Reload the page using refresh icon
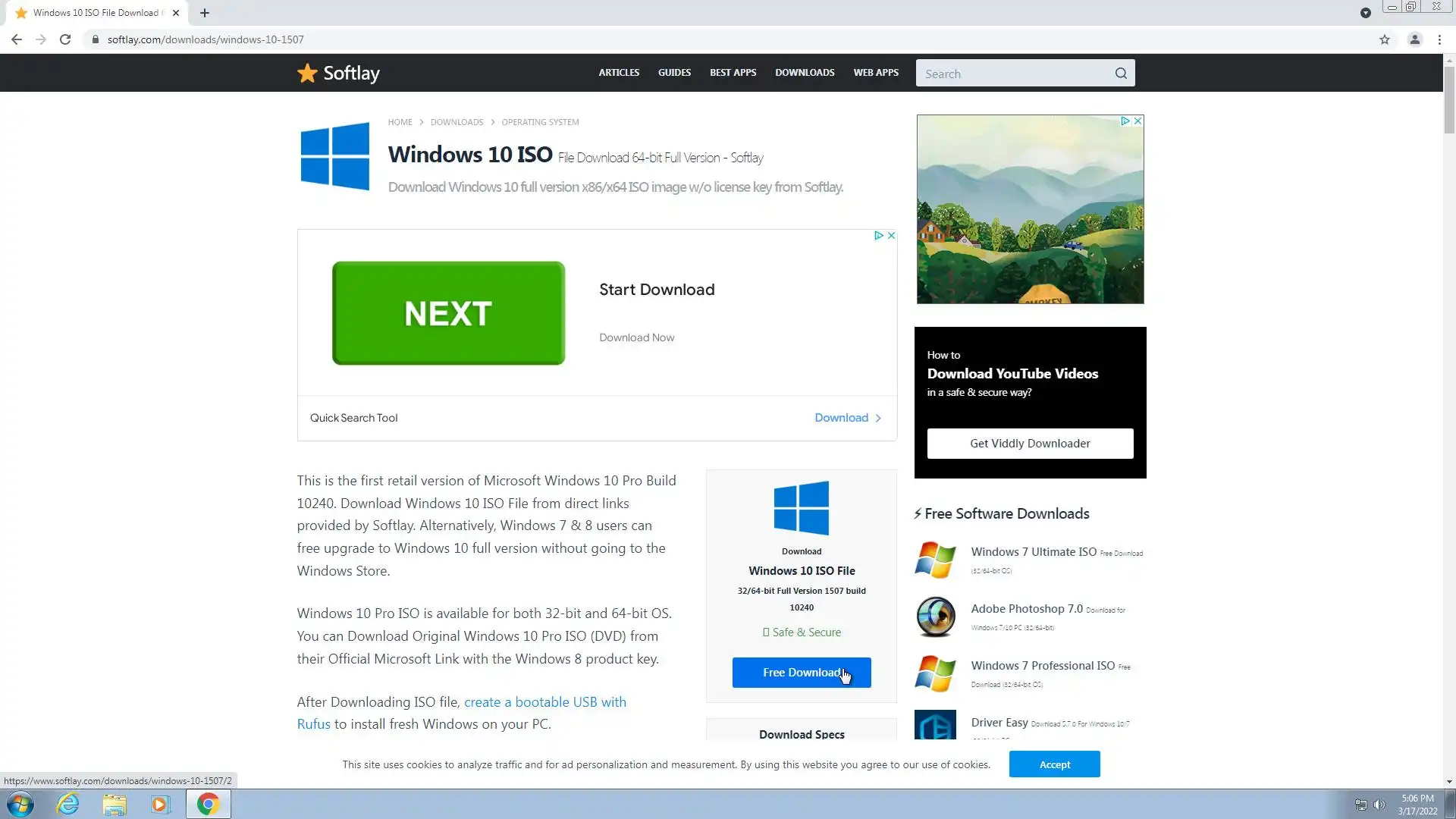The width and height of the screenshot is (1456, 819). pos(65,39)
